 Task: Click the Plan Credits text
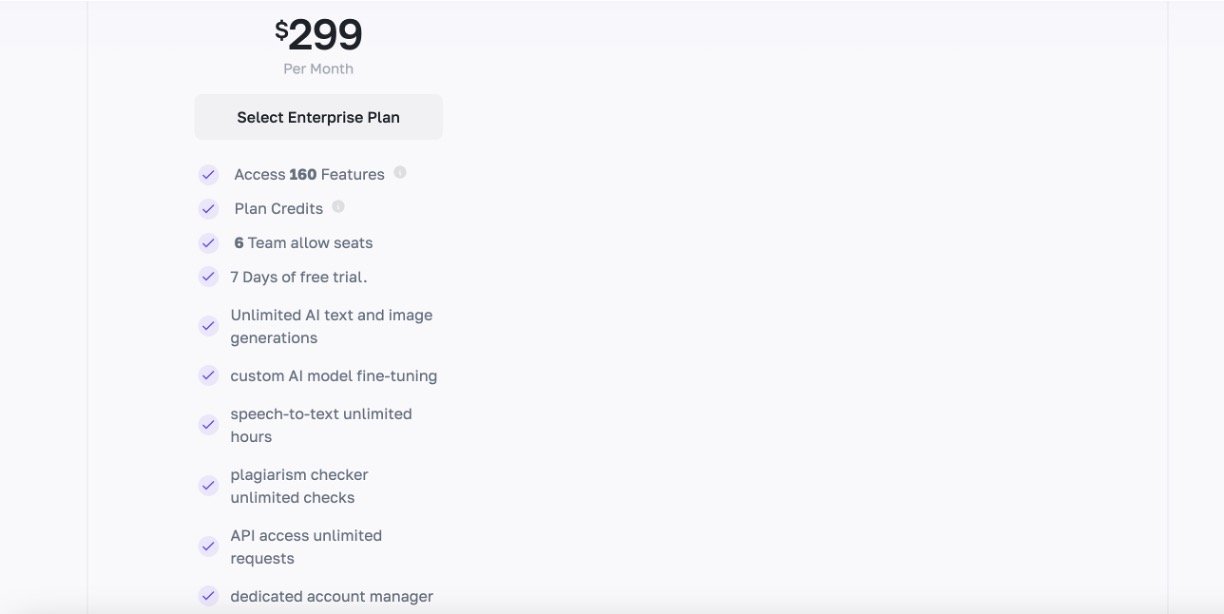[x=278, y=209]
